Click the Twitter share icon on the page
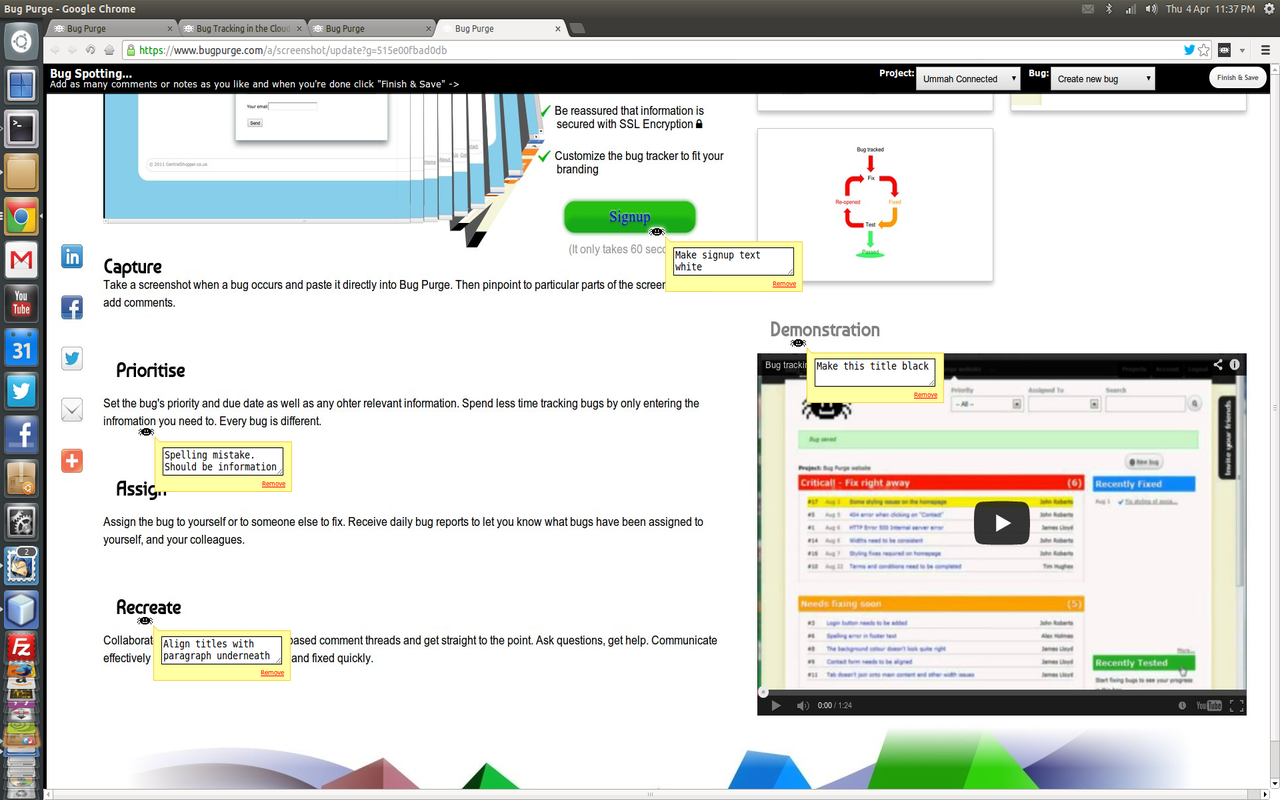Screen dimensions: 1280x800 [x=72, y=358]
